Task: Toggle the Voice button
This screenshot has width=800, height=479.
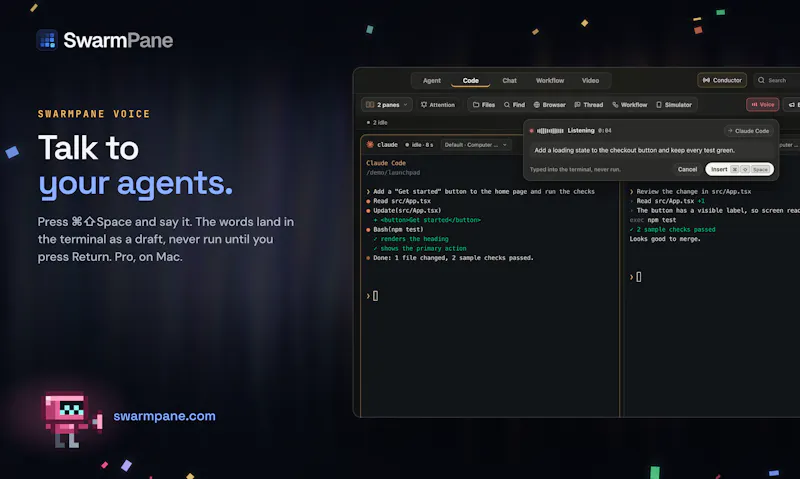Action: click(x=763, y=105)
